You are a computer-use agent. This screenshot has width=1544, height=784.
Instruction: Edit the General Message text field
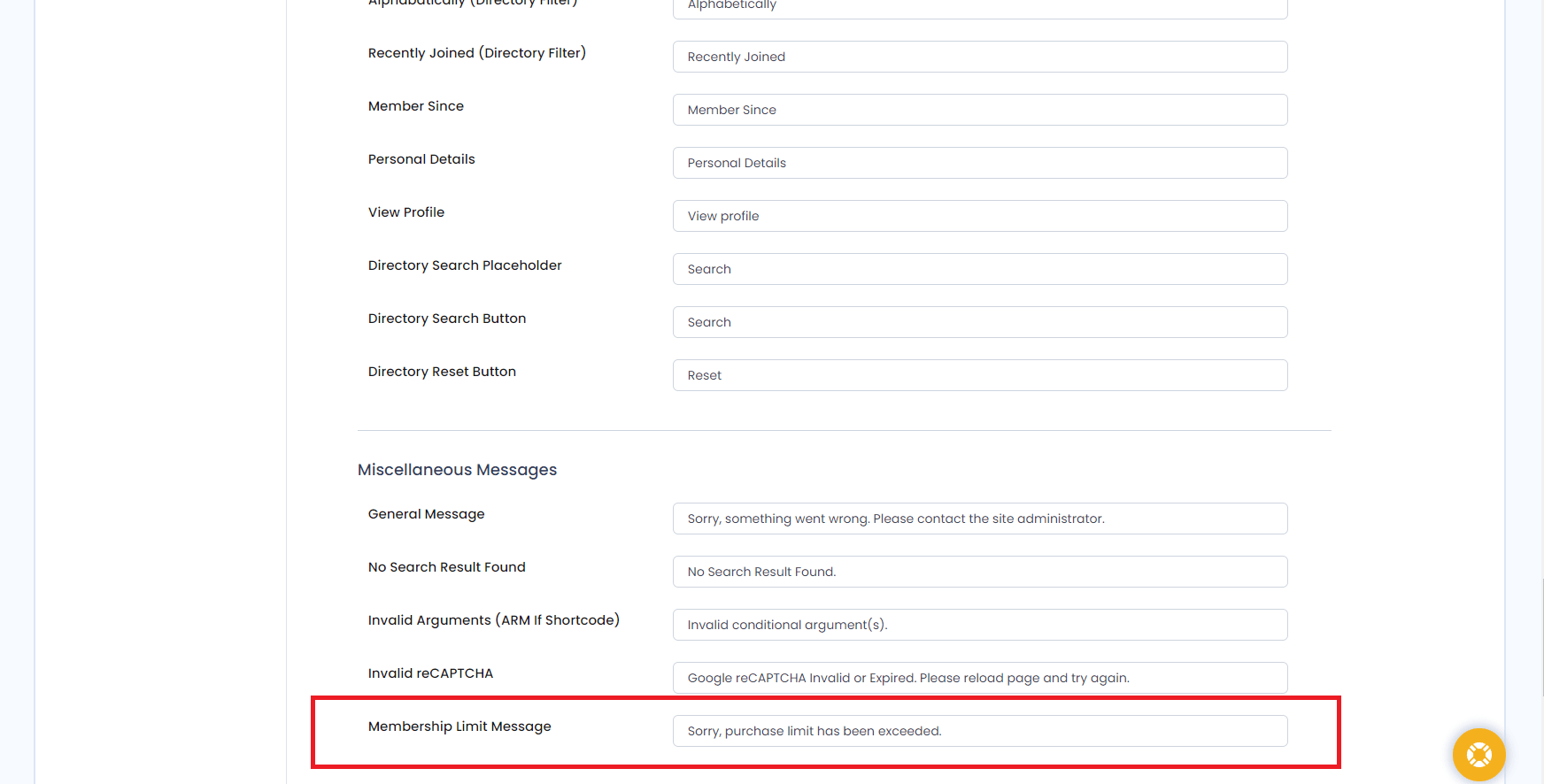coord(979,519)
